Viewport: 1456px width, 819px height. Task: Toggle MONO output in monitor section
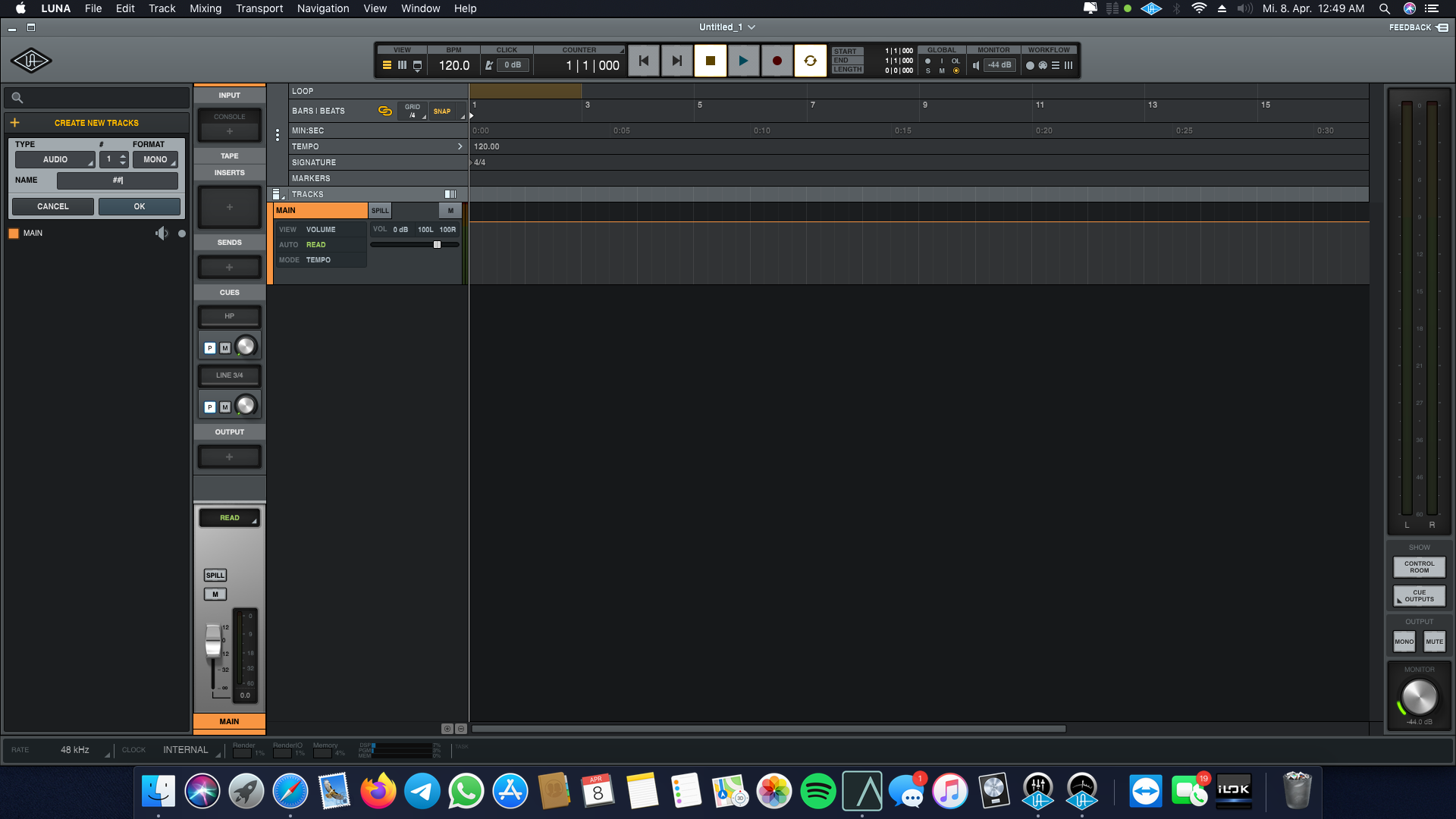point(1404,642)
